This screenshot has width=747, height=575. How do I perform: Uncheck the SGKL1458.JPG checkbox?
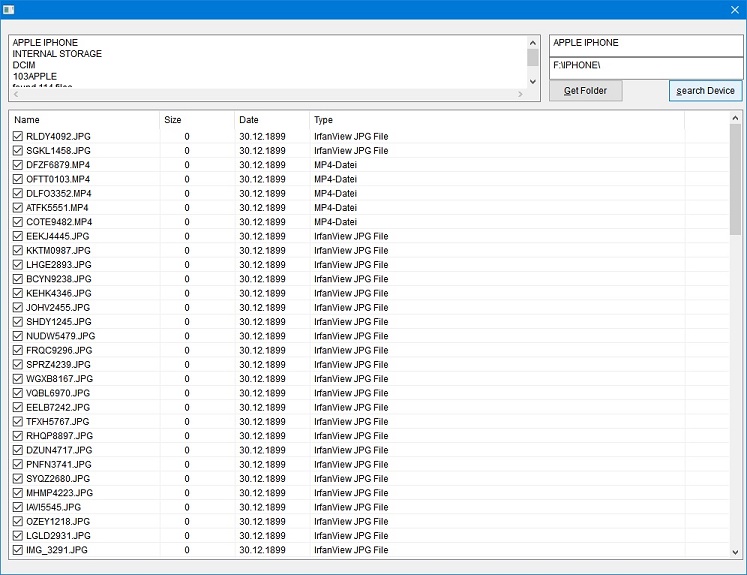click(x=18, y=151)
